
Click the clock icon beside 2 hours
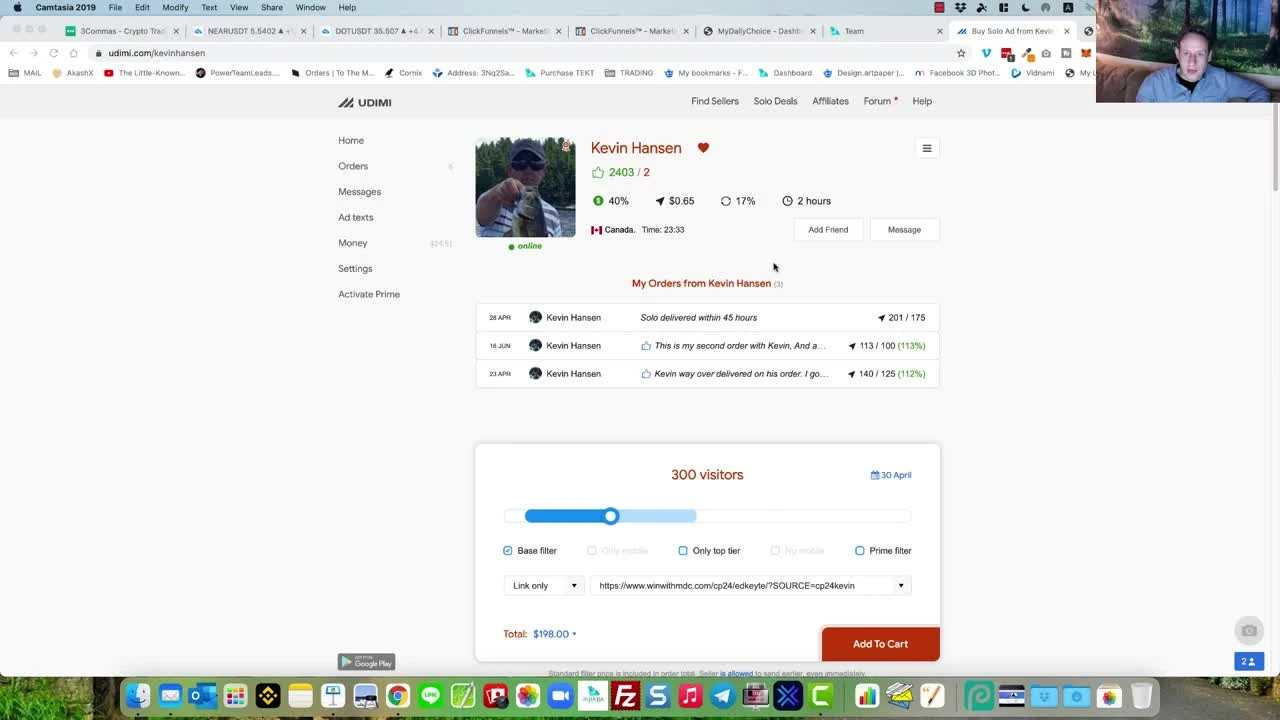tap(787, 201)
